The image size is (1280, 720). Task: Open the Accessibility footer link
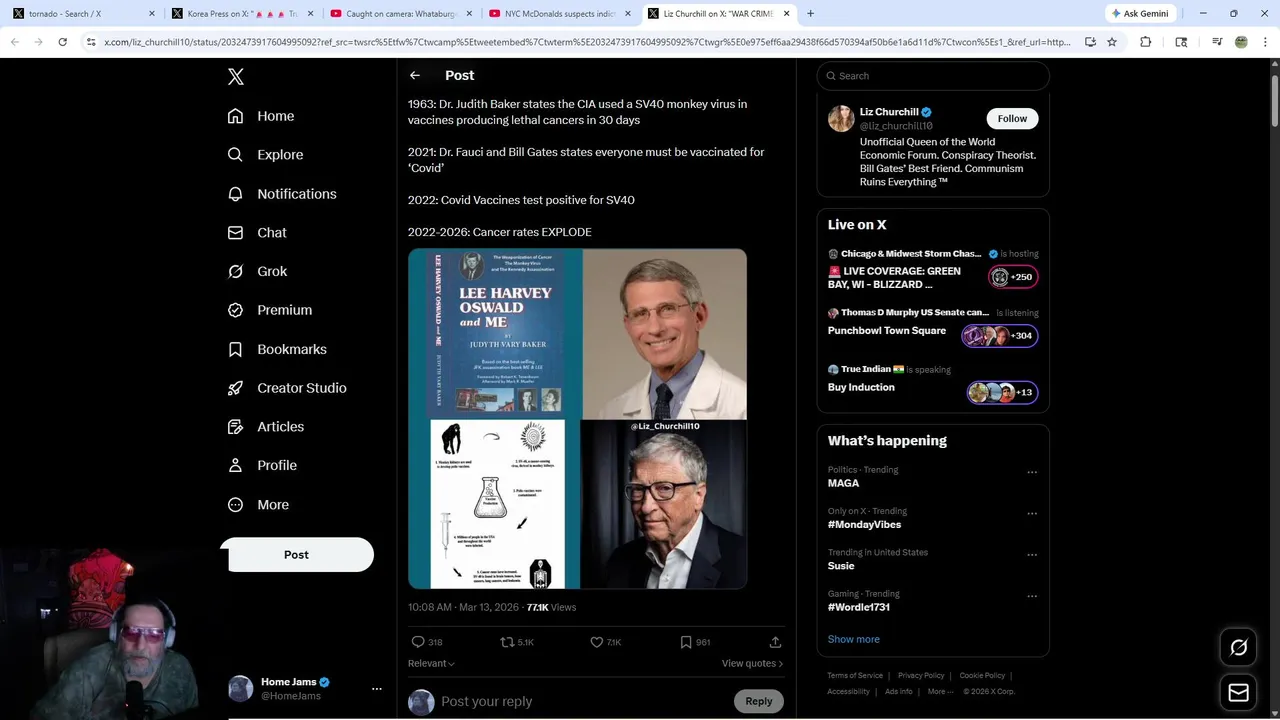[848, 691]
